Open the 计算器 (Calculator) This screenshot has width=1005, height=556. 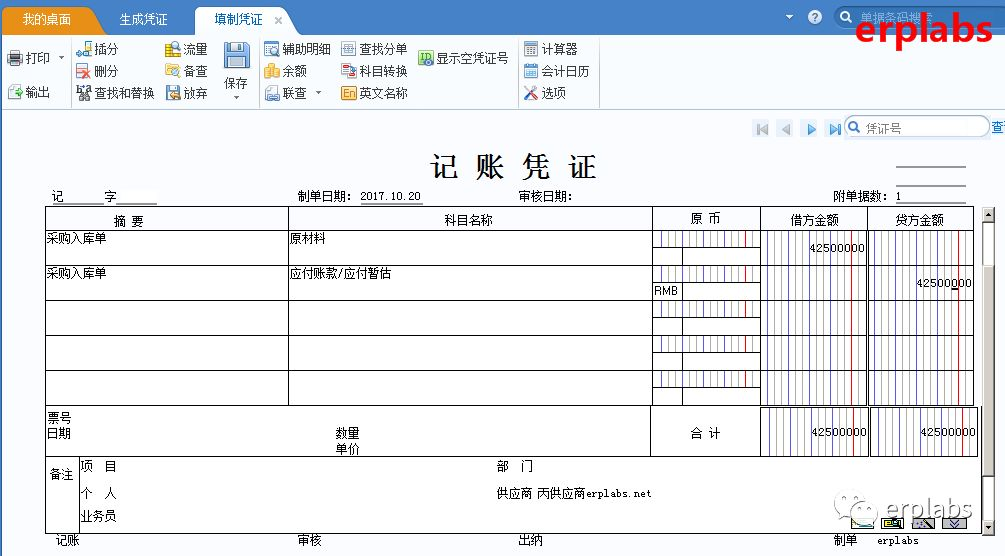pyautogui.click(x=551, y=49)
